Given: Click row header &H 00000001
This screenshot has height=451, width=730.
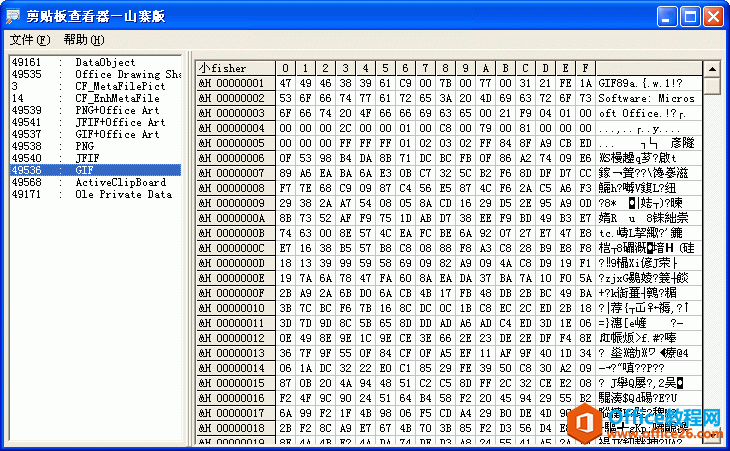Looking at the screenshot, I should 236,83.
